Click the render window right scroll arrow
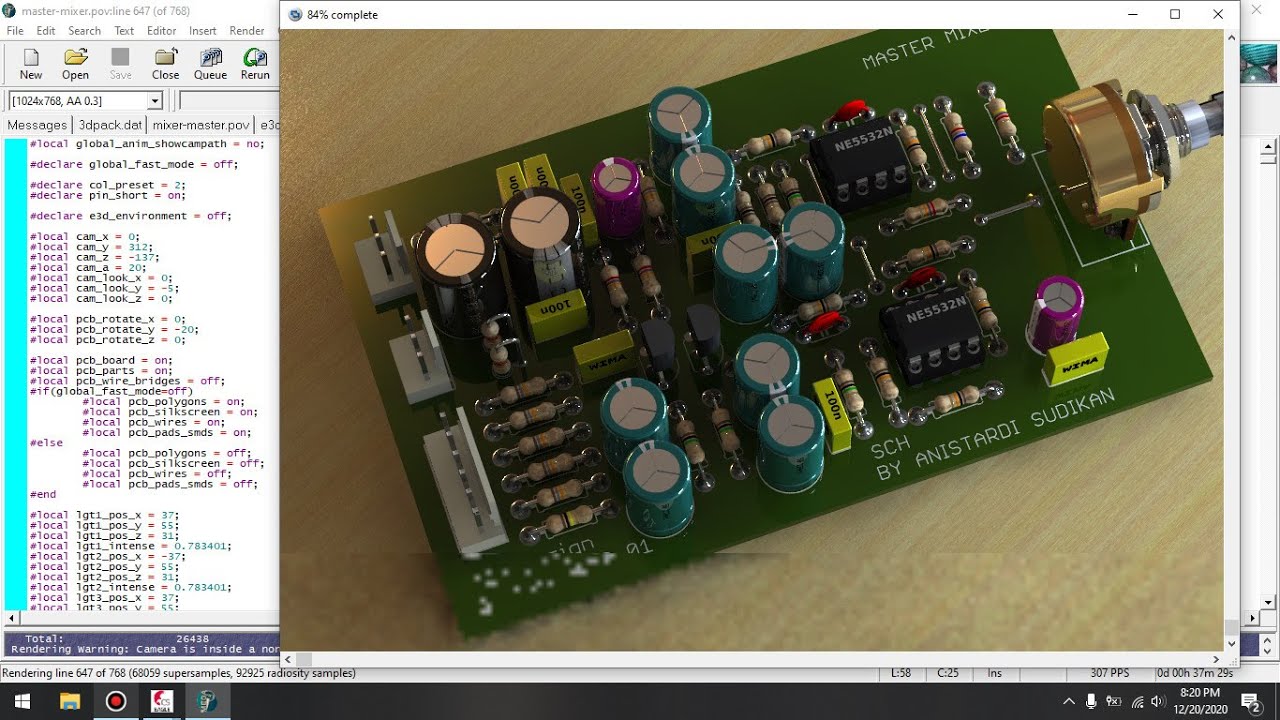Image resolution: width=1280 pixels, height=720 pixels. pos(1217,659)
